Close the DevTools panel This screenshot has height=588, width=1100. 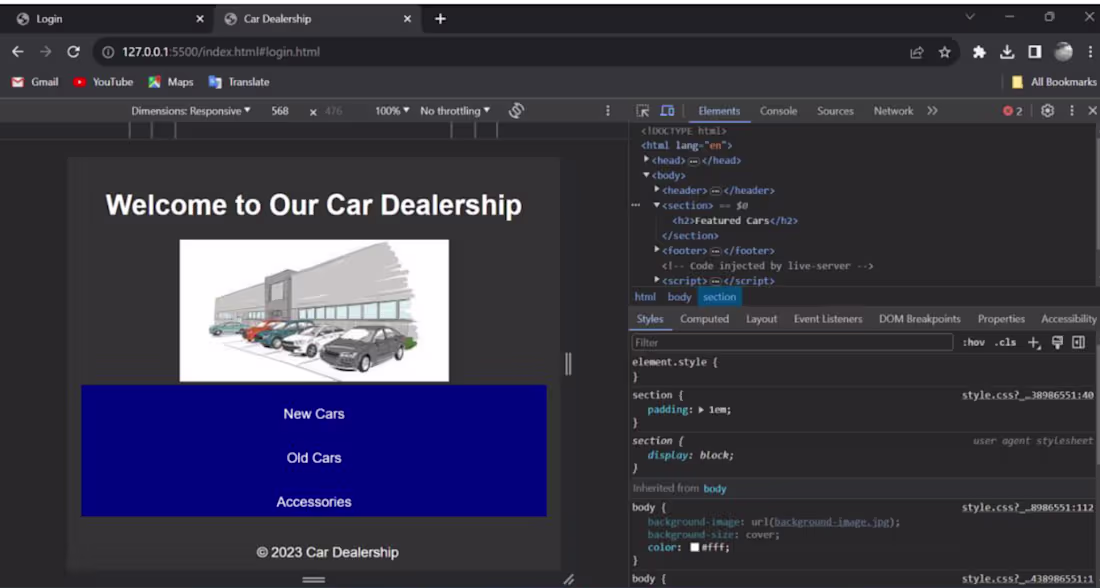(x=1092, y=111)
